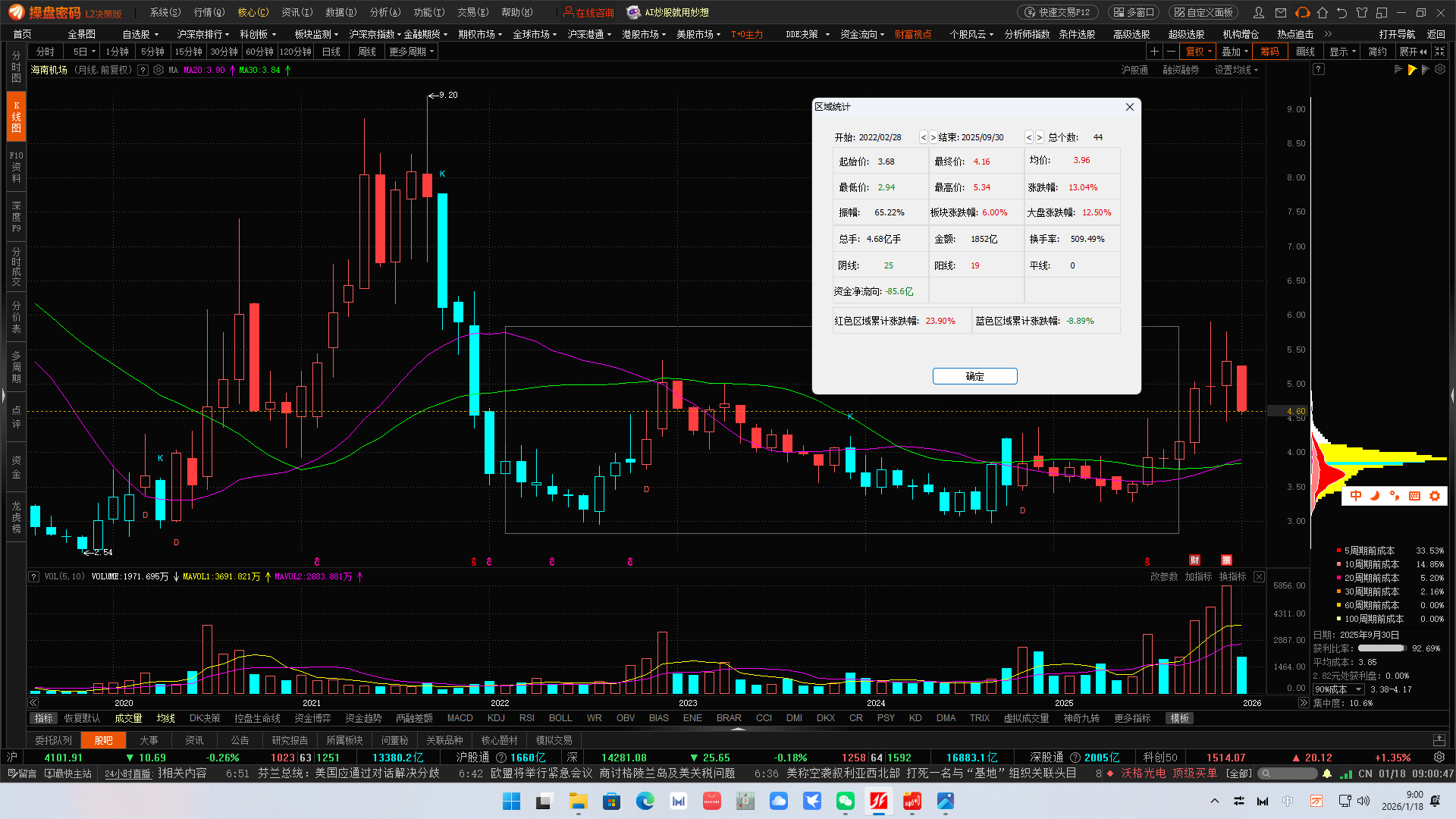Toggle the 筹码 chip distribution button
The width and height of the screenshot is (1456, 819).
[1269, 52]
